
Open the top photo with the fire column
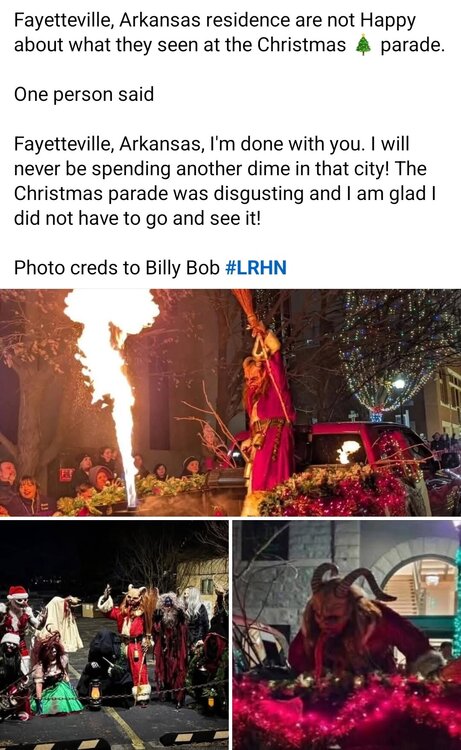[230, 402]
